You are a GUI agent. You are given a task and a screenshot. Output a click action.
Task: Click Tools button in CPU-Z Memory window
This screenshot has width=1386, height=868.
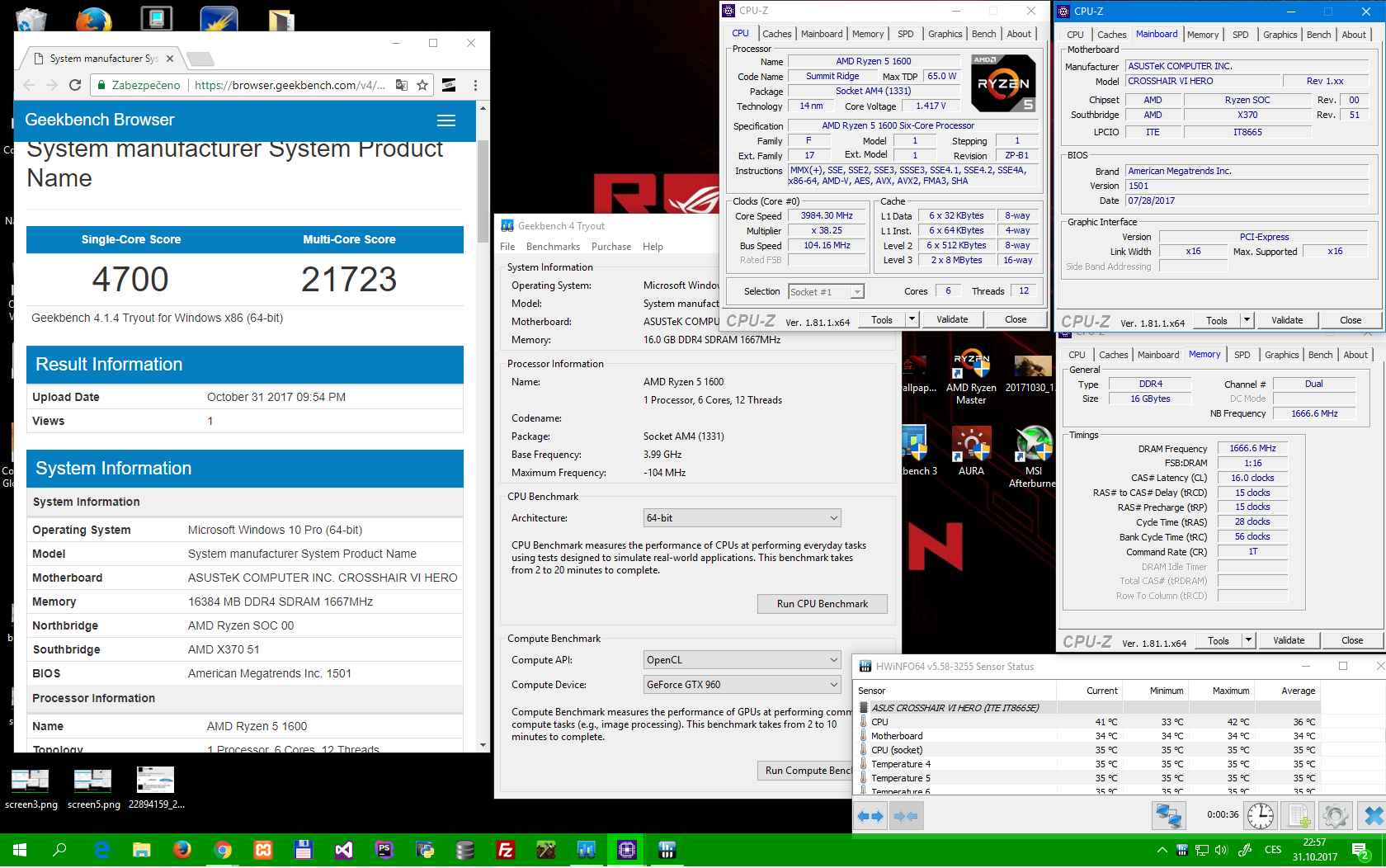point(1219,640)
